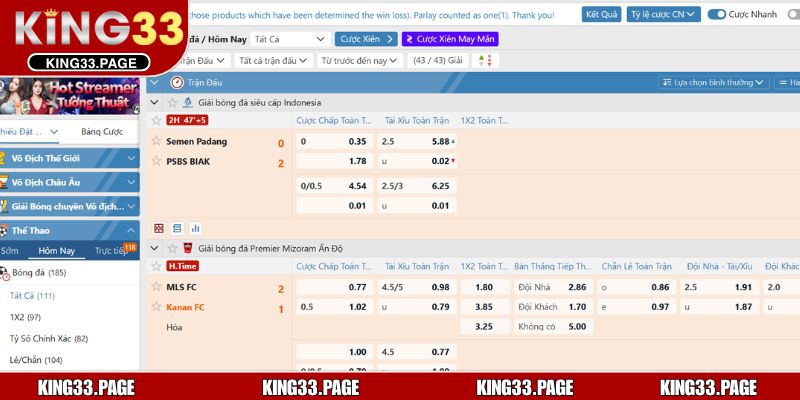Click the under odds 0.02
The height and width of the screenshot is (400, 800).
click(417, 161)
